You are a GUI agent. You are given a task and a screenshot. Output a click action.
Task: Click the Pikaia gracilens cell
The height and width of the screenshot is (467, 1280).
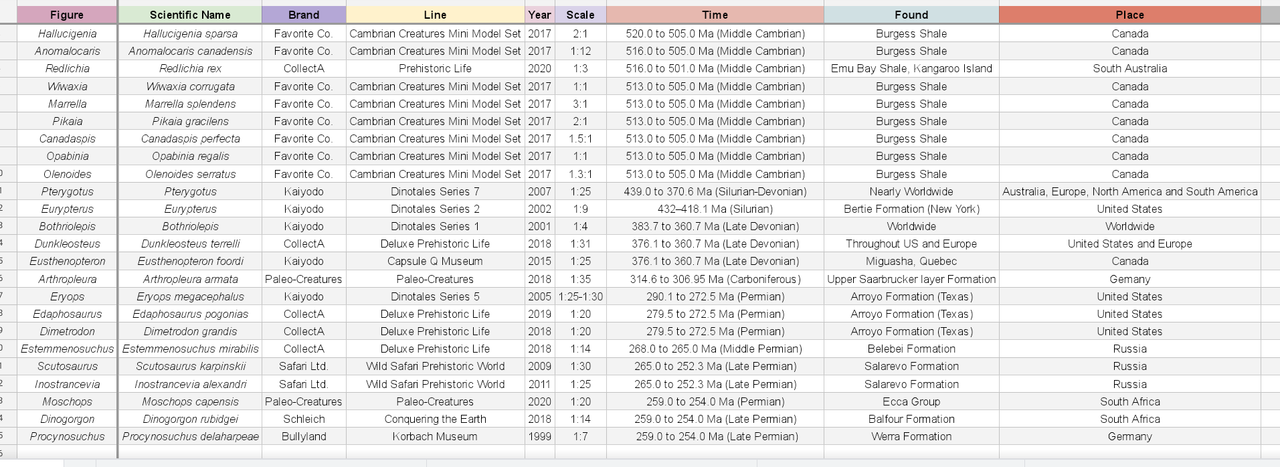(190, 121)
